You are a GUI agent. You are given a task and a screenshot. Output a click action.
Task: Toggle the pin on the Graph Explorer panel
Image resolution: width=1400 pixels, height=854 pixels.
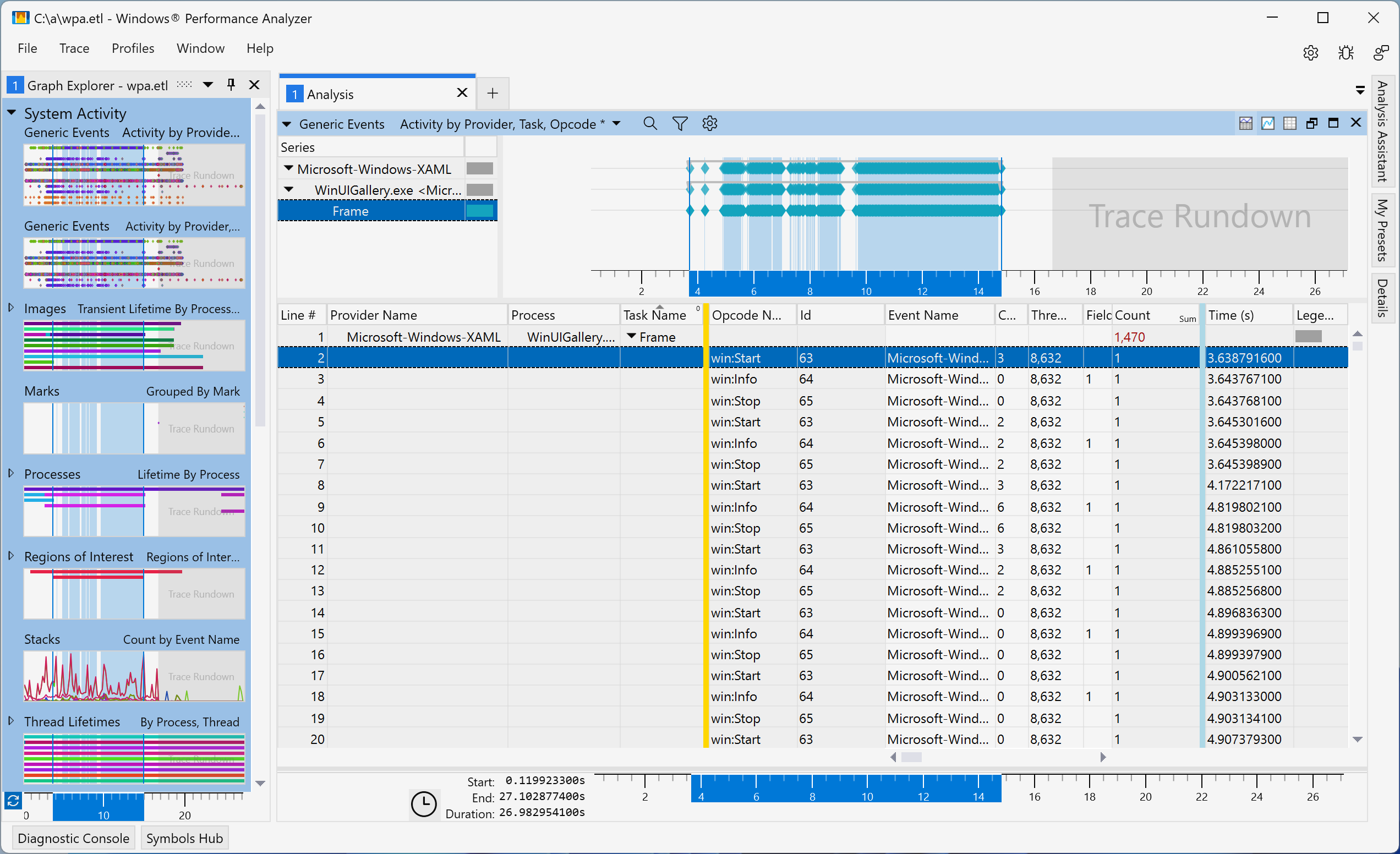pos(231,84)
